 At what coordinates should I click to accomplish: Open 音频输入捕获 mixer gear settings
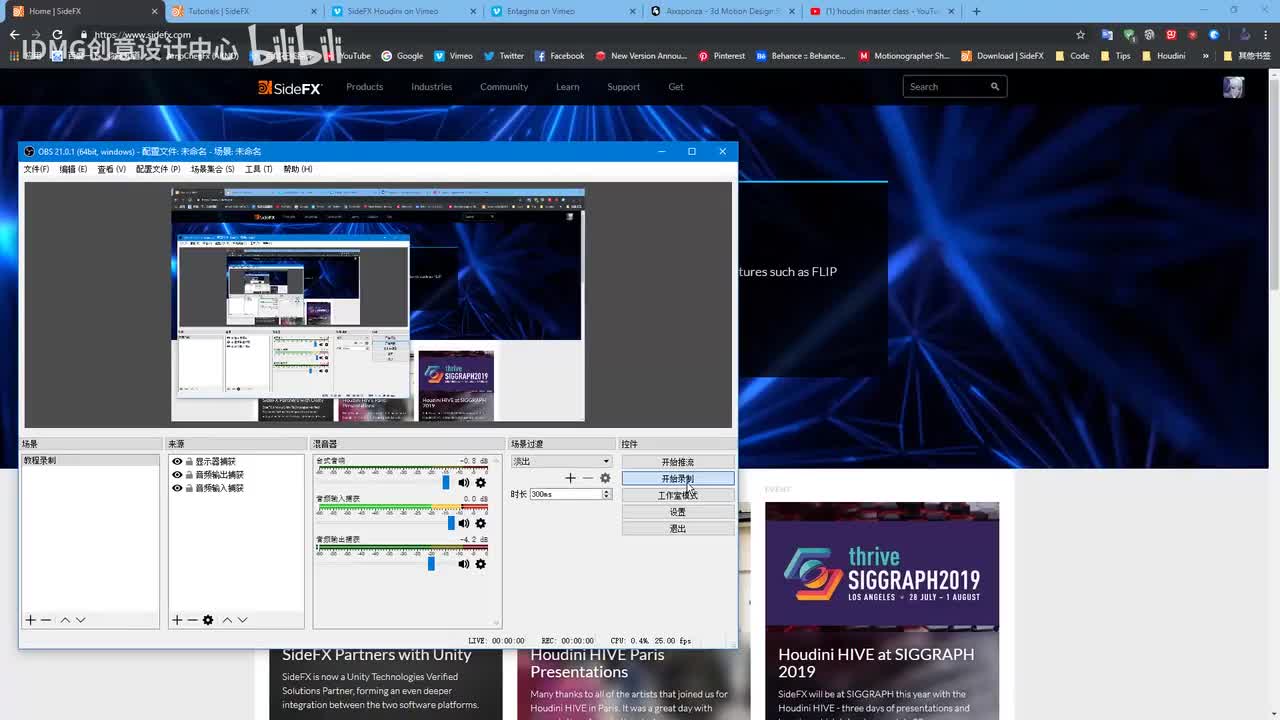tap(481, 523)
